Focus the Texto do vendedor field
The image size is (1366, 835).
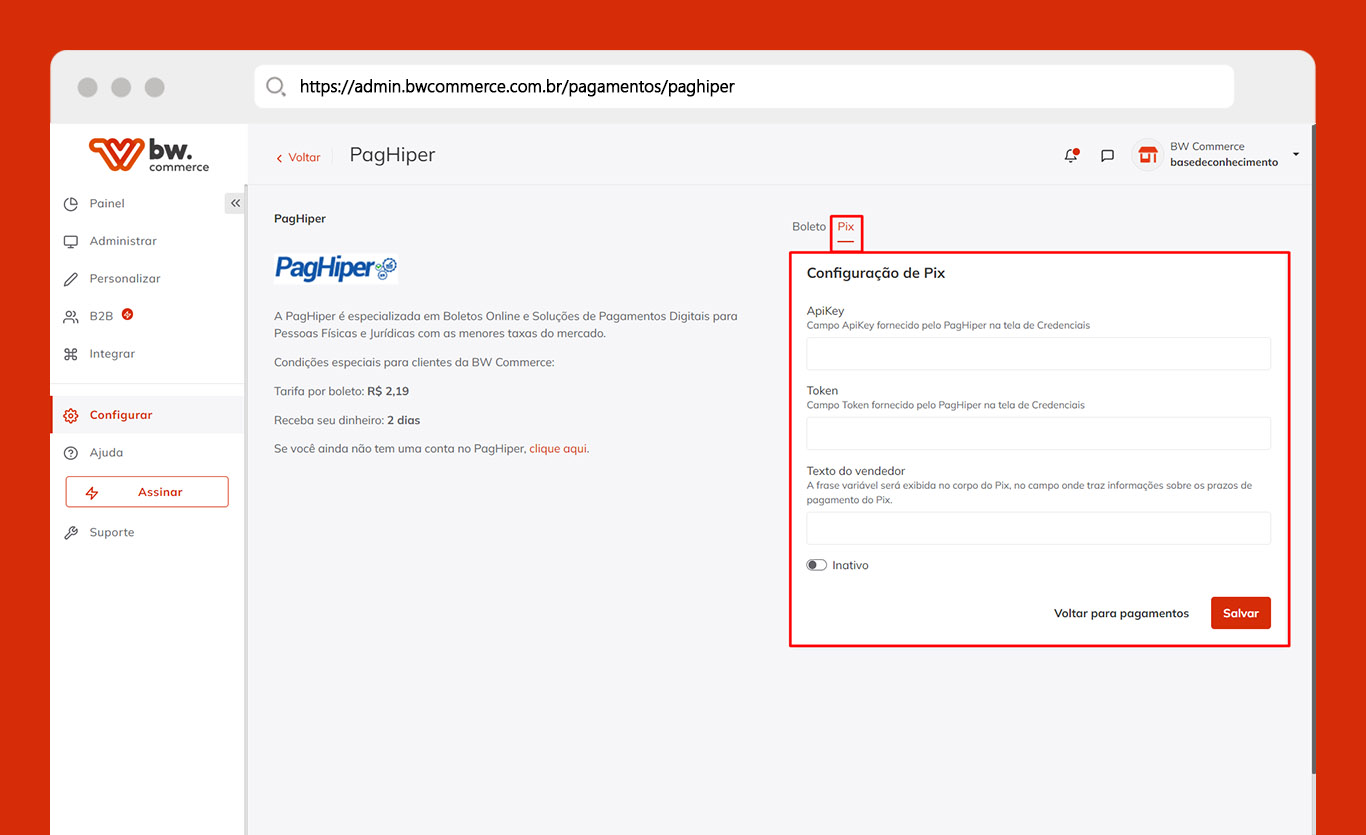pos(1038,528)
